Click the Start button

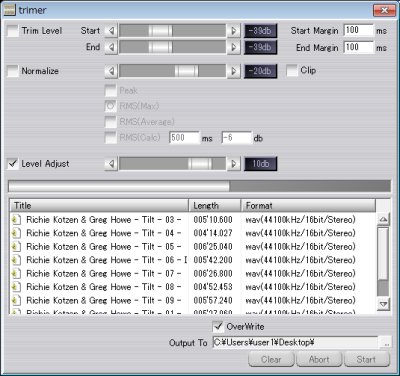(367, 359)
